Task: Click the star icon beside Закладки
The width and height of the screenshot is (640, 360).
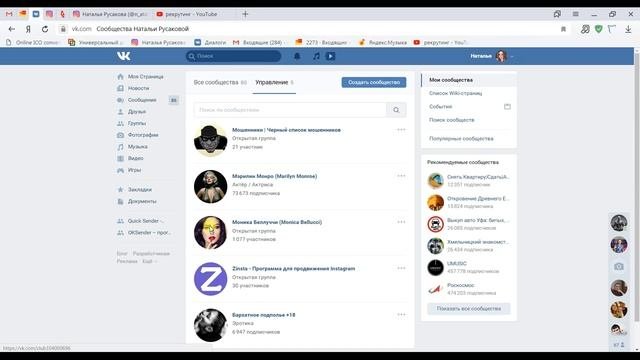Action: coord(120,189)
